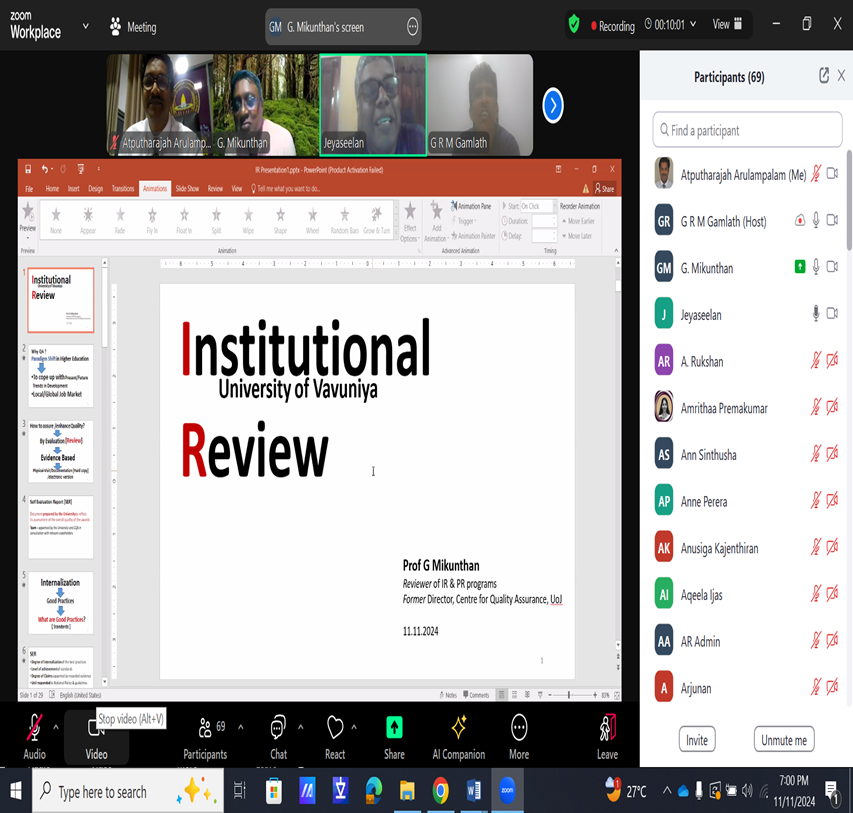
Task: Expand the Zoom Workplace dropdown arrow
Action: point(84,25)
